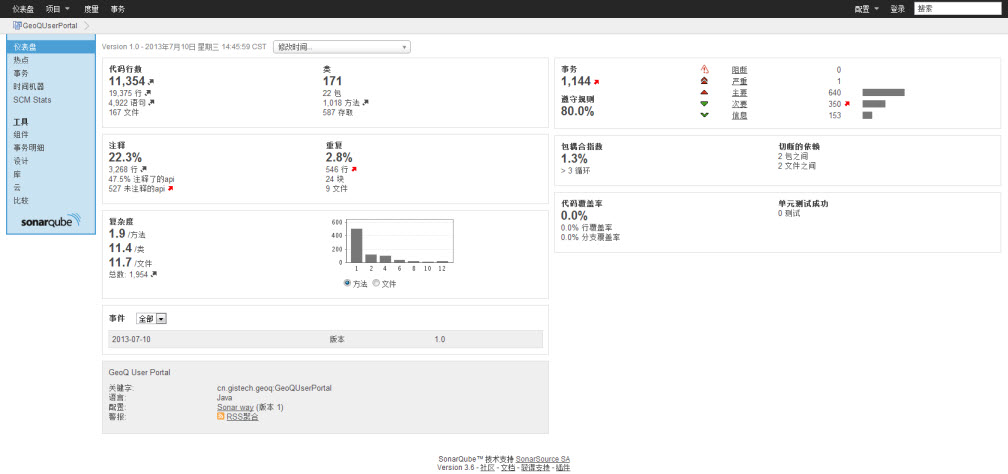Click the GeoQUserPortal breadcrumb link
Screen dimensions: 1008x474
point(50,25)
